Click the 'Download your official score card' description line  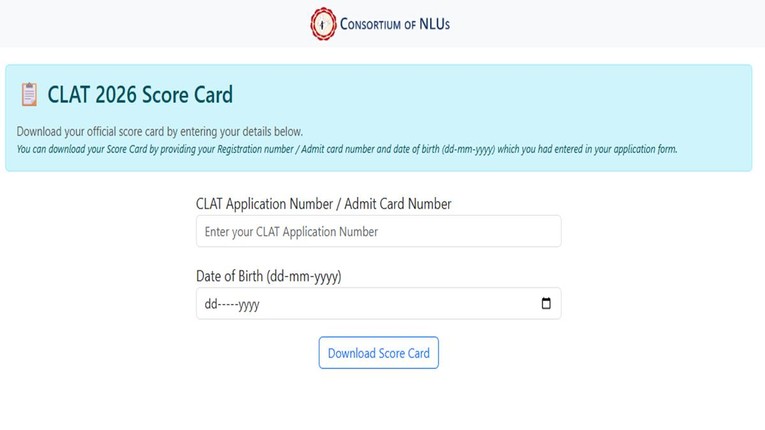(160, 132)
